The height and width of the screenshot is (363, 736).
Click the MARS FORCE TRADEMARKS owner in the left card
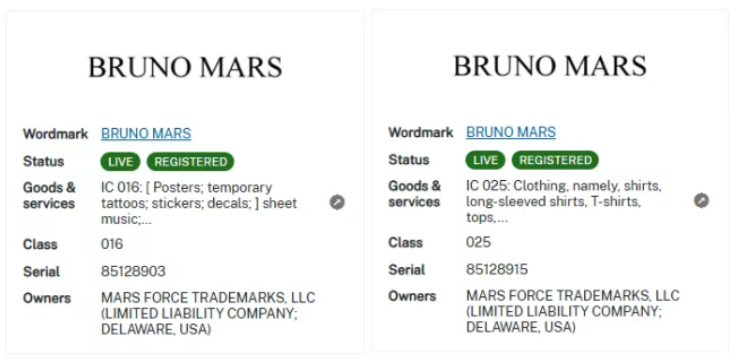tap(208, 314)
